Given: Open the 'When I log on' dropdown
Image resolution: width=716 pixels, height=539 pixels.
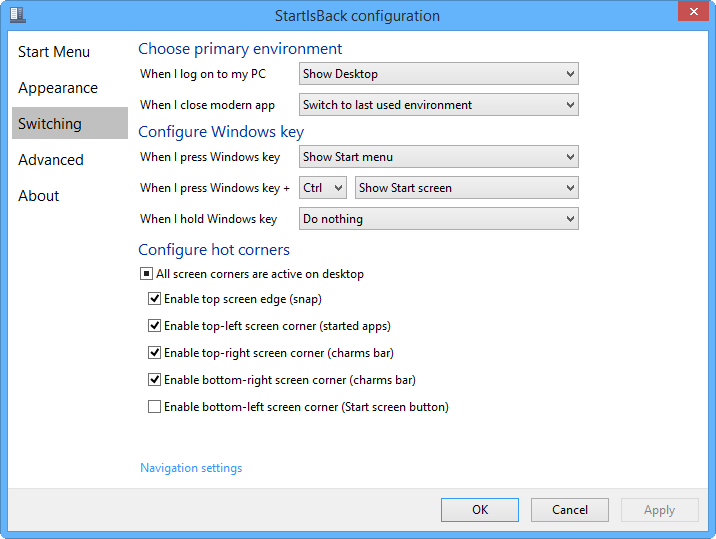Looking at the screenshot, I should tap(438, 74).
